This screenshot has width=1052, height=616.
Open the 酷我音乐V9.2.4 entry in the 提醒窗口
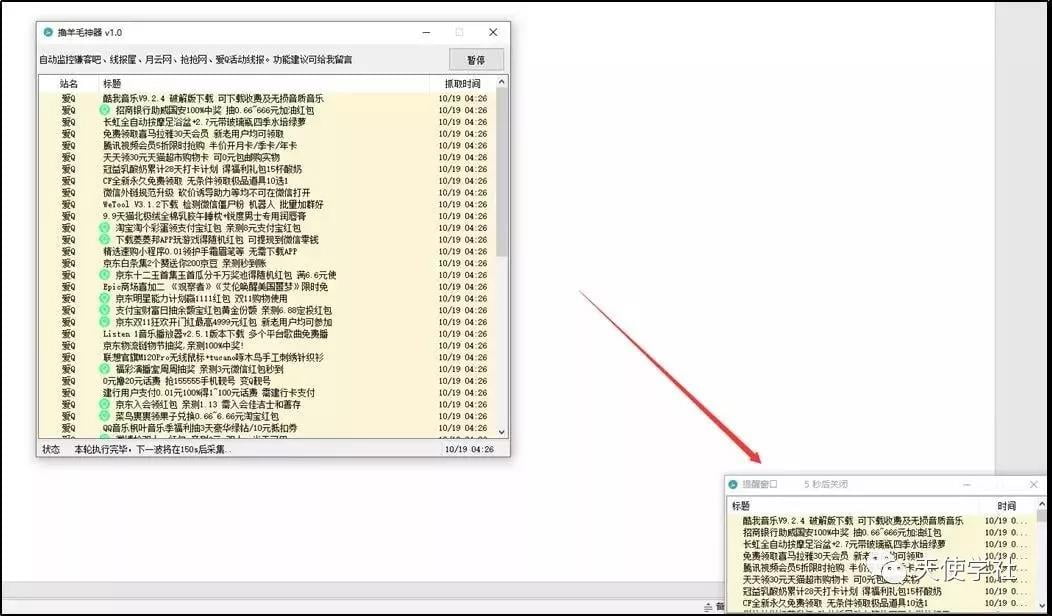coord(853,521)
